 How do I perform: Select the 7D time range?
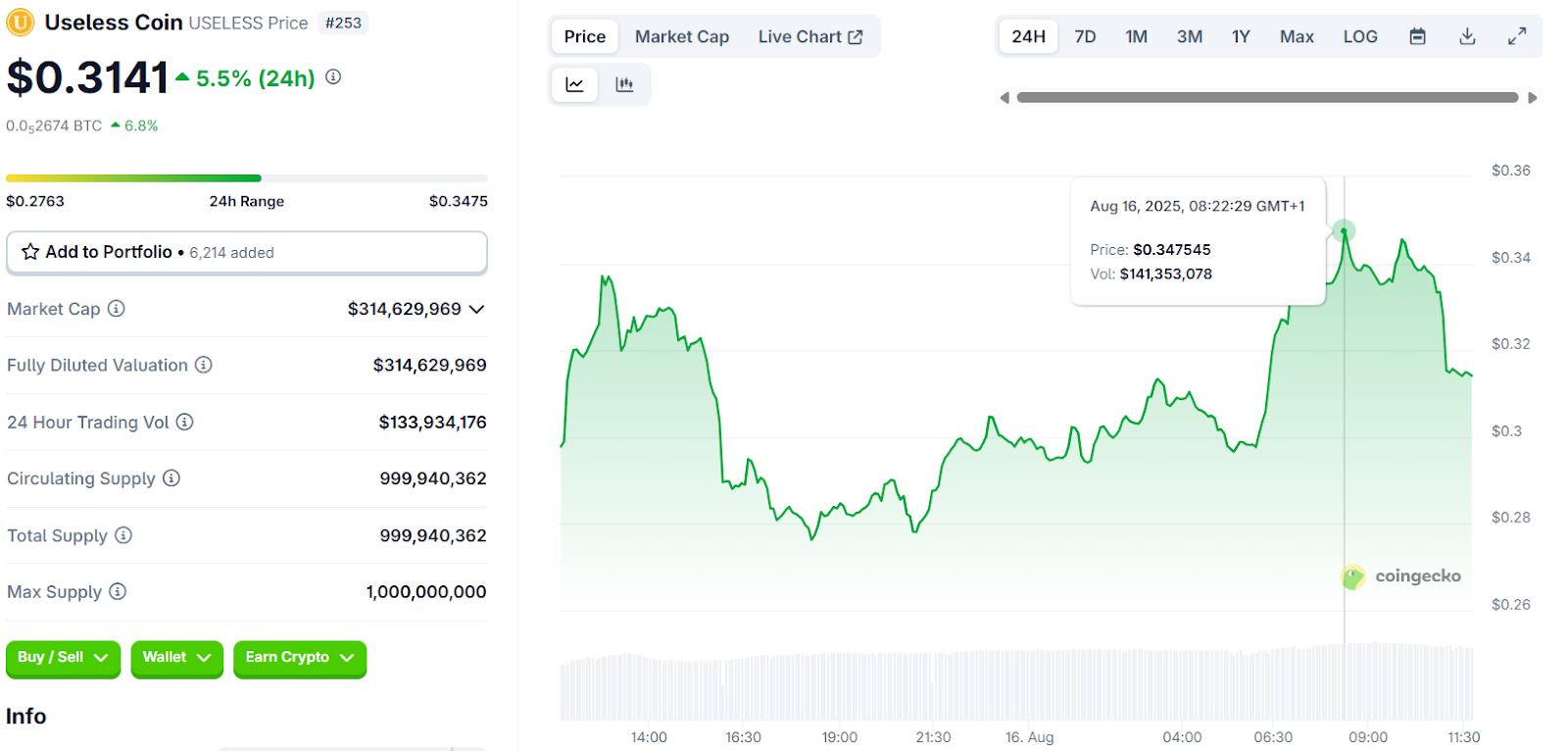coord(1085,36)
